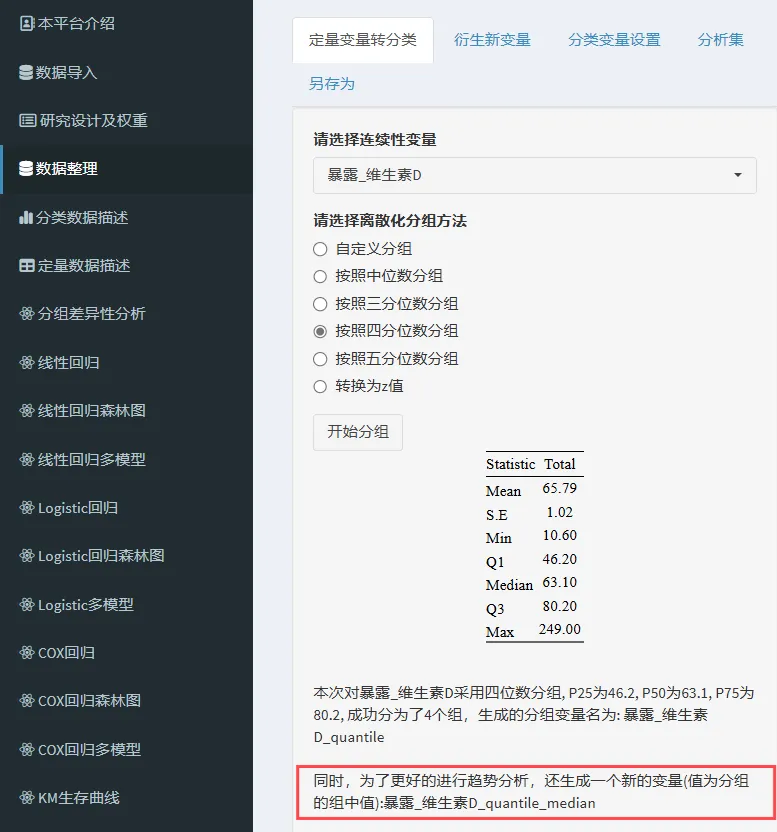Image resolution: width=777 pixels, height=832 pixels.
Task: Click the Max value 249.00
Action: [x=559, y=629]
